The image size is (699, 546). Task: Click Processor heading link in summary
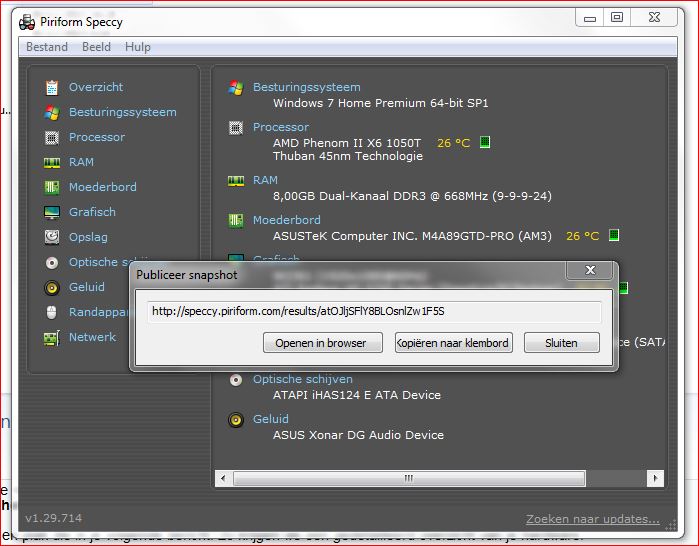[281, 127]
